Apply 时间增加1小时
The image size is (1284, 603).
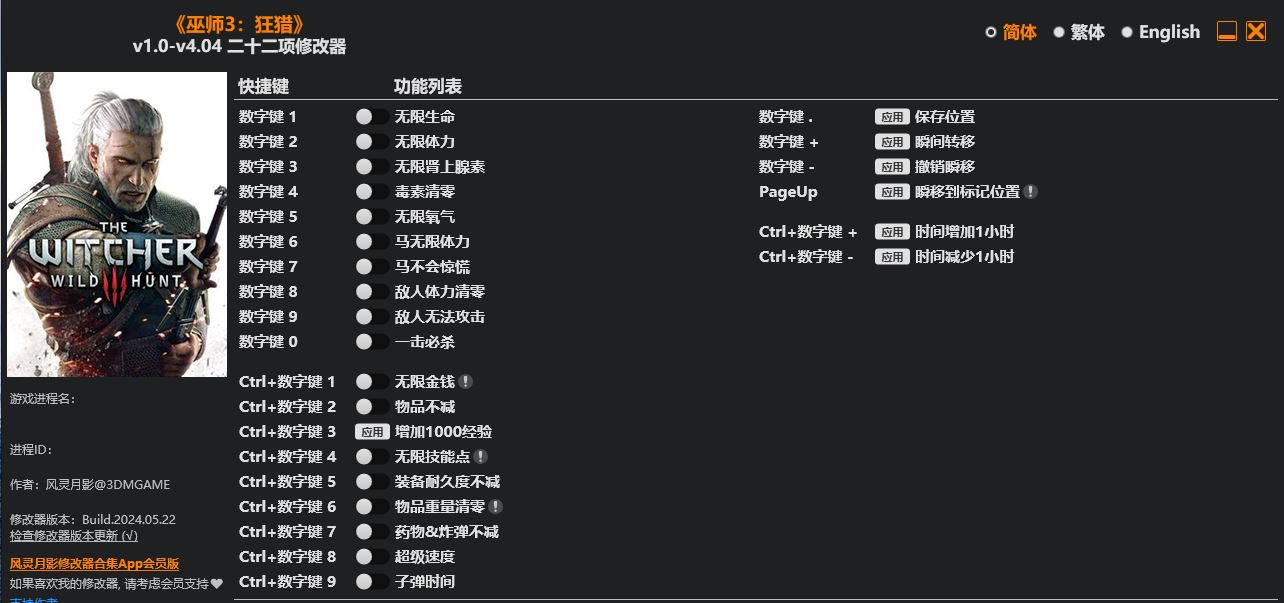(x=892, y=232)
